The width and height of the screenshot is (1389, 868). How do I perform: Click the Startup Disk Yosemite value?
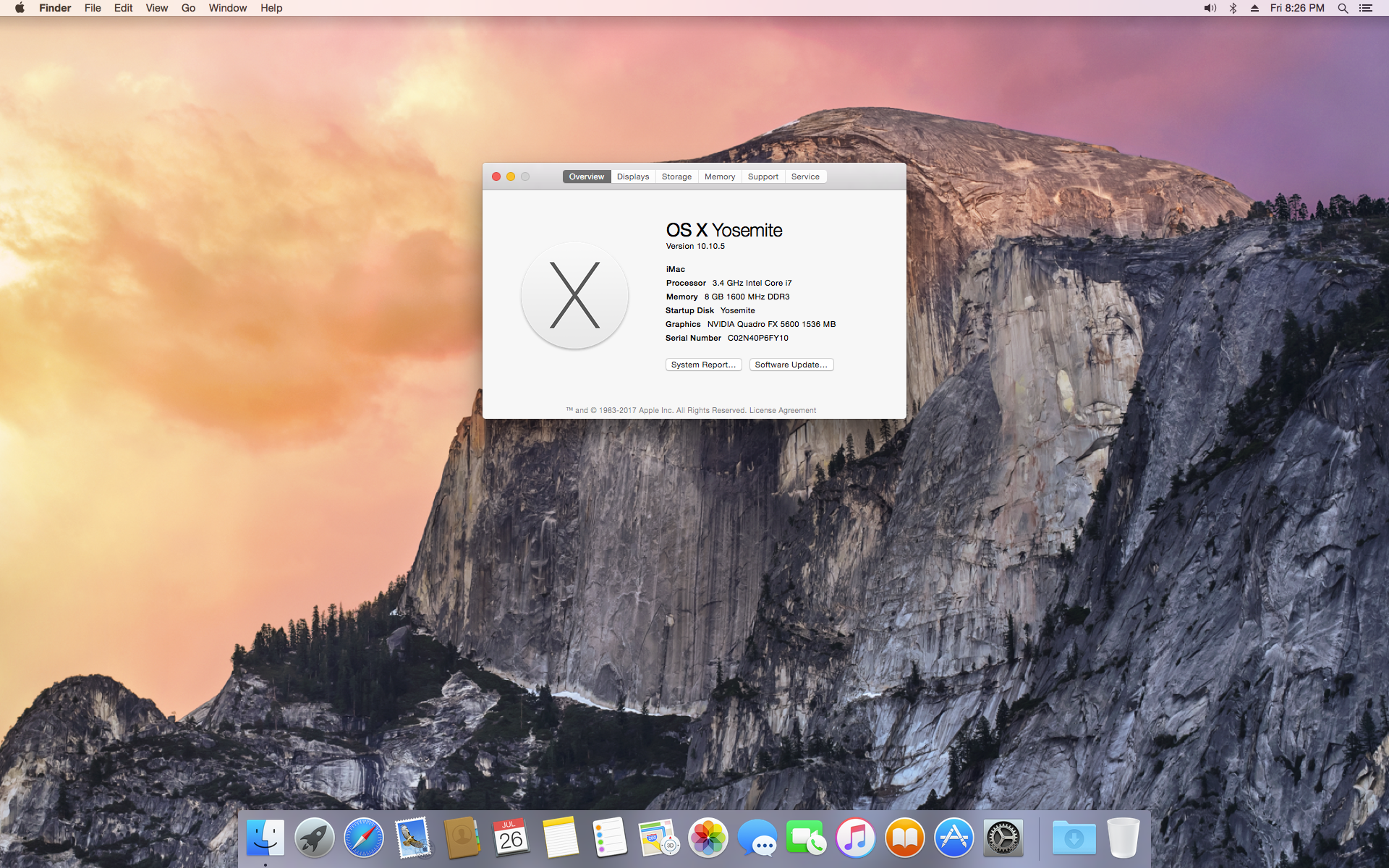point(738,310)
